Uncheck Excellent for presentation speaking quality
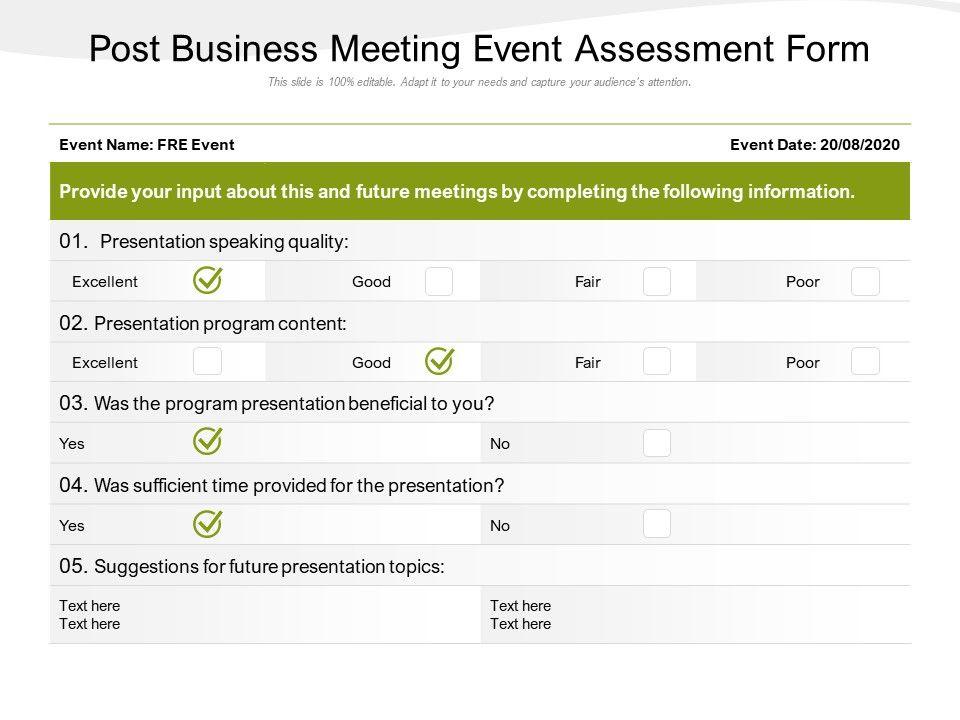This screenshot has width=960, height=720. coord(207,281)
